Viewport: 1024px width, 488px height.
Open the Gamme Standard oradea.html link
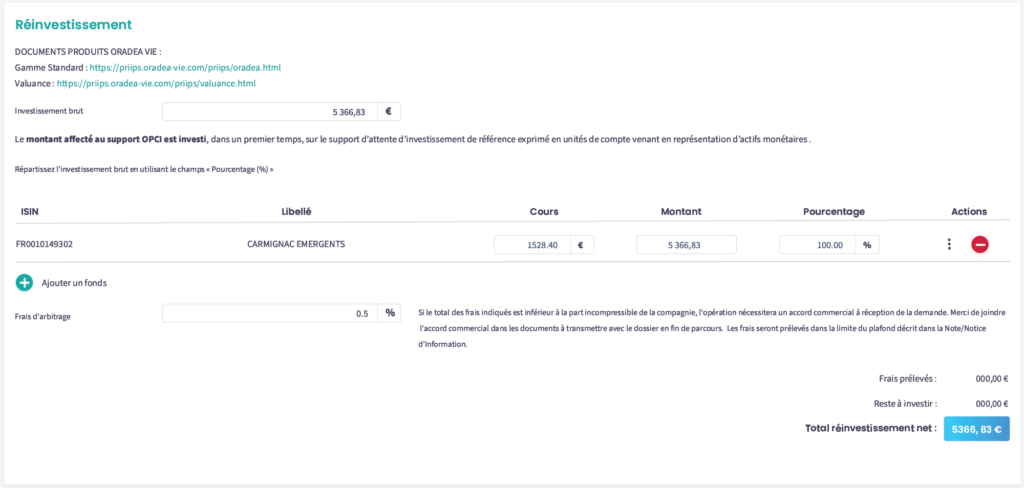click(185, 68)
